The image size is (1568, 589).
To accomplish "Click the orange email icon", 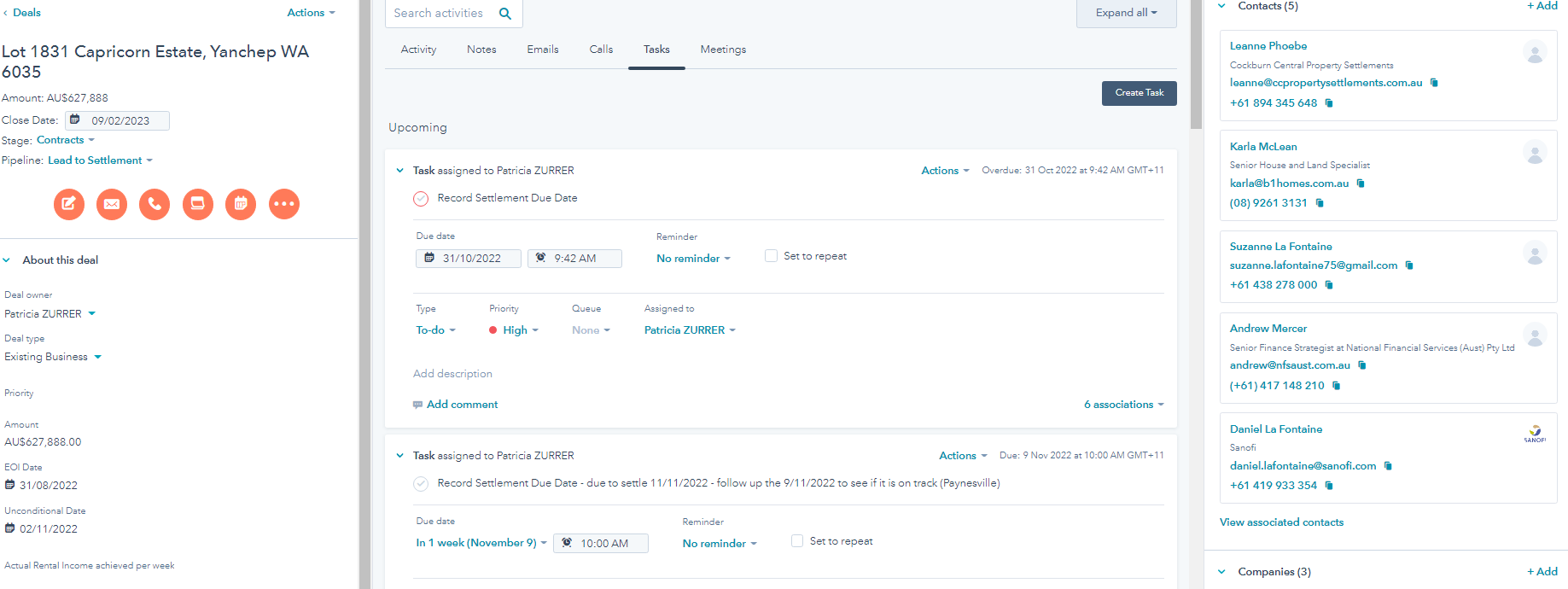I will [112, 204].
